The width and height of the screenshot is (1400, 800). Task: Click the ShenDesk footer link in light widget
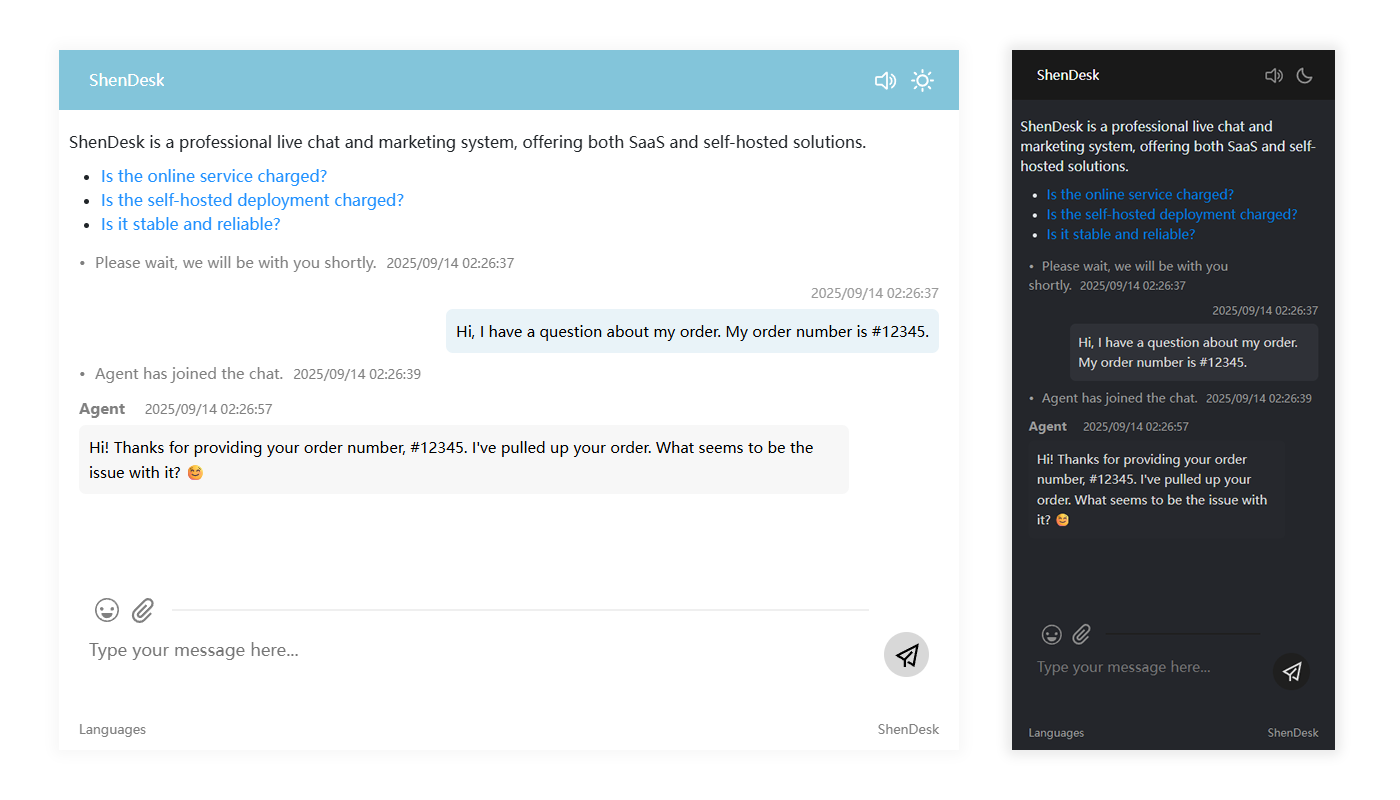908,729
